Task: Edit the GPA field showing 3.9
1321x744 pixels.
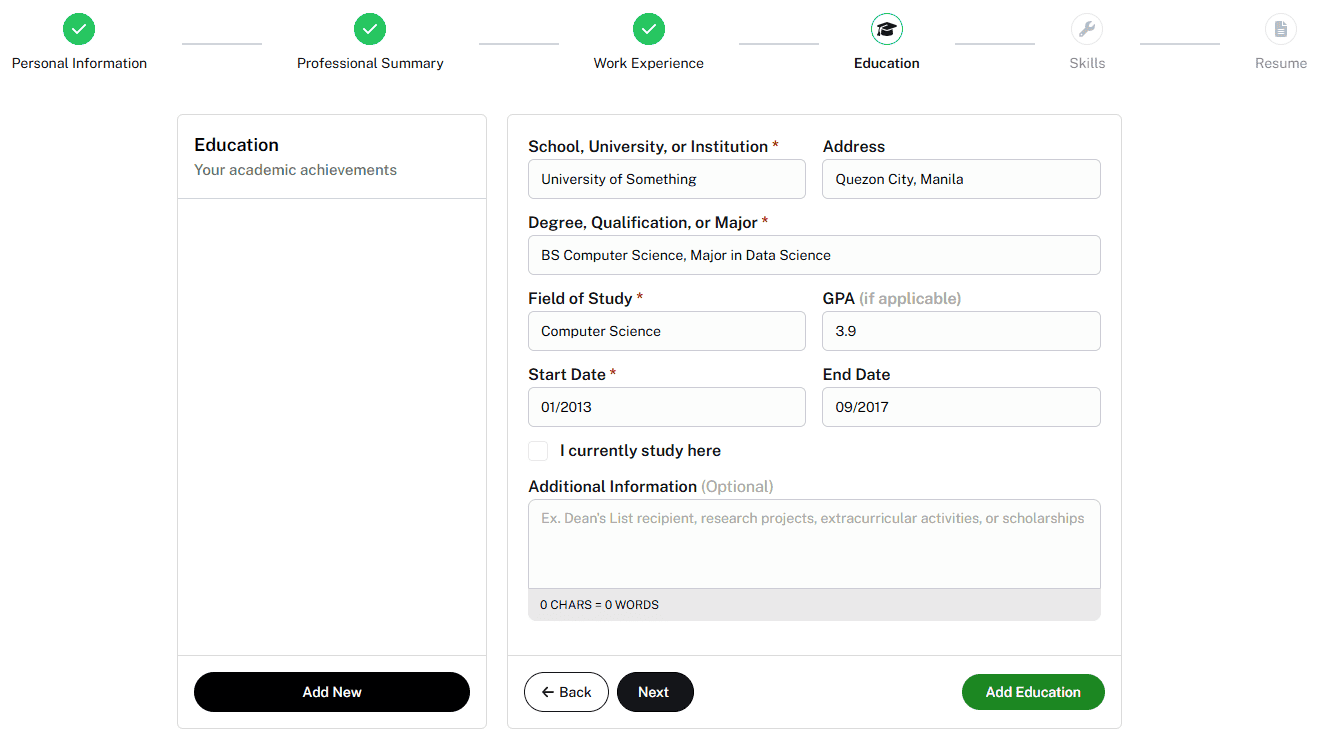Action: [961, 331]
